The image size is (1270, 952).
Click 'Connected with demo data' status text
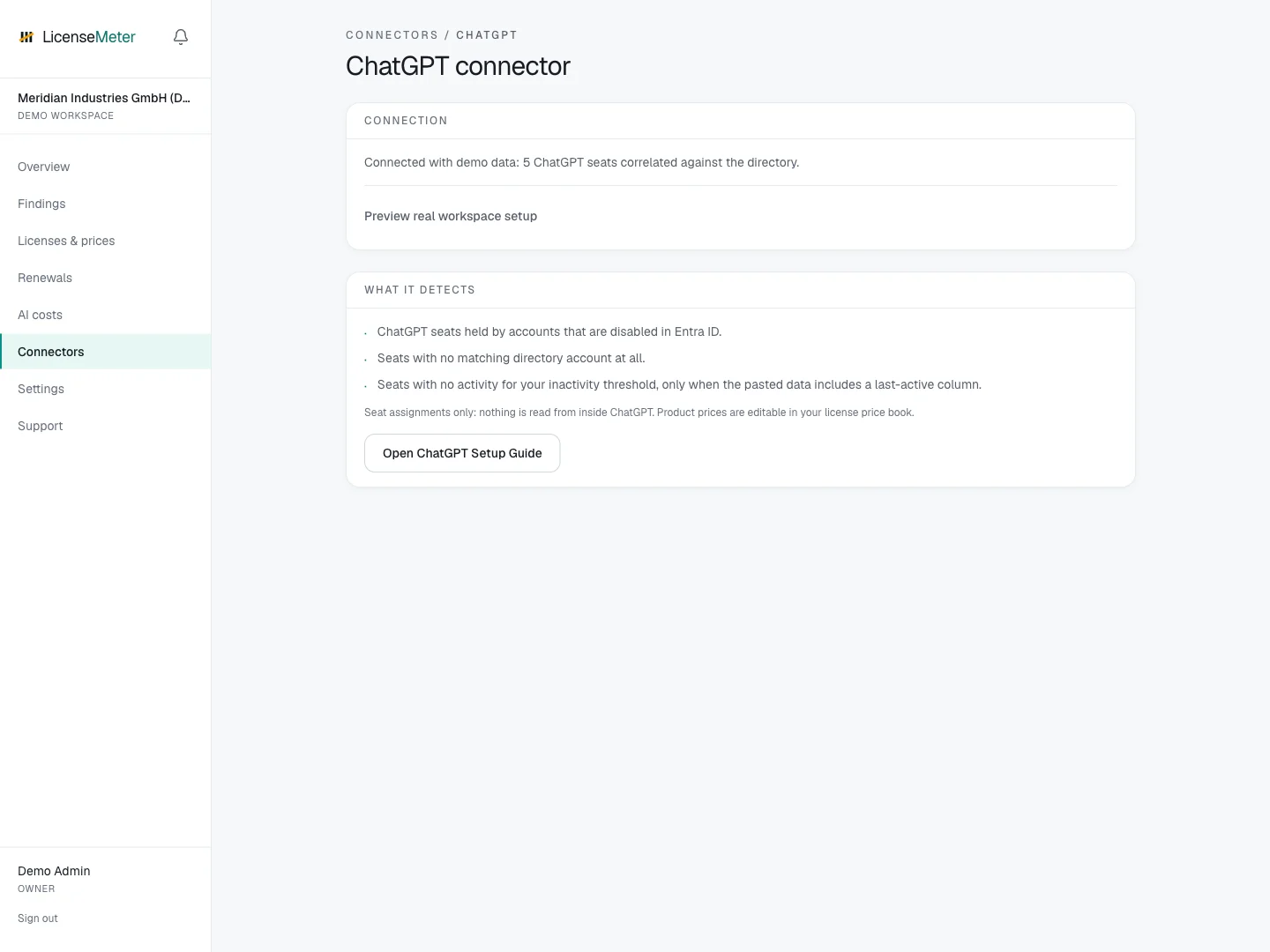[582, 162]
